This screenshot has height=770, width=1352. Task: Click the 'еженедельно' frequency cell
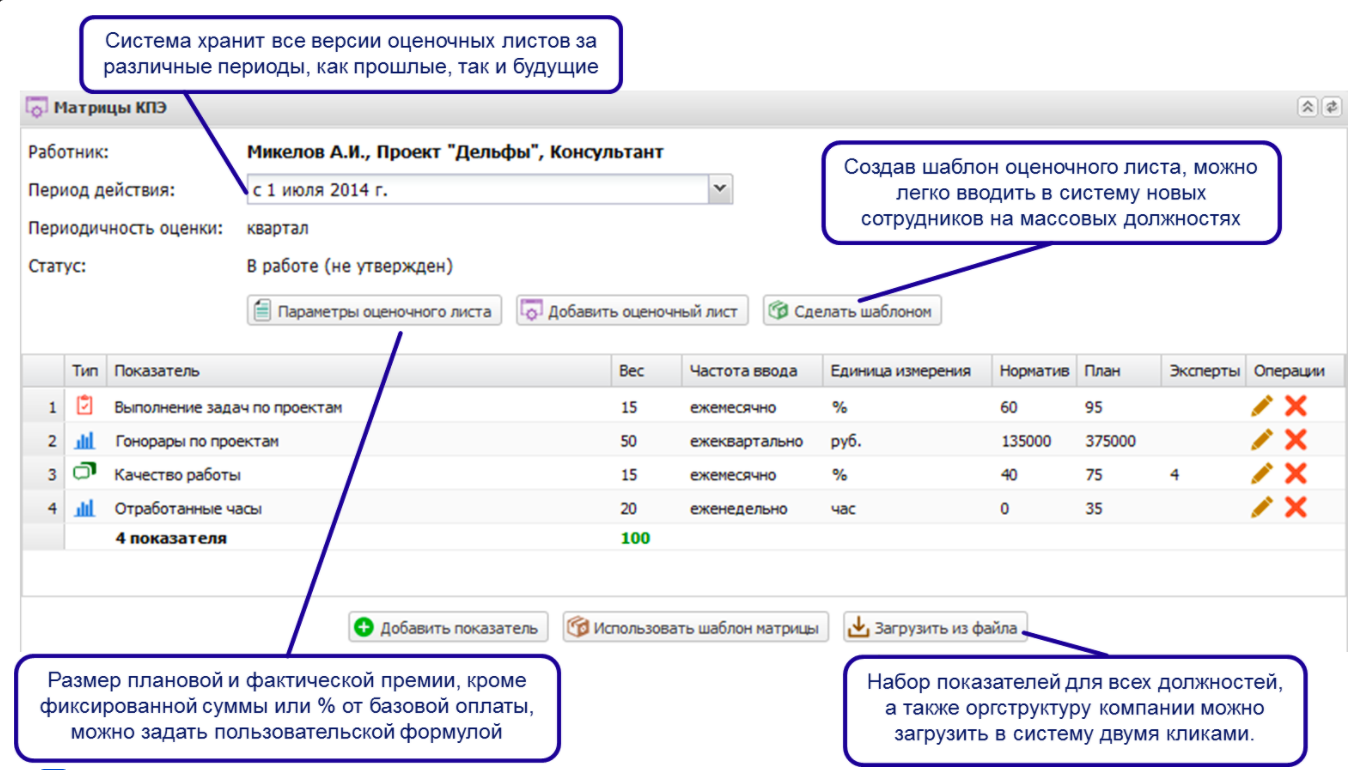click(x=738, y=509)
